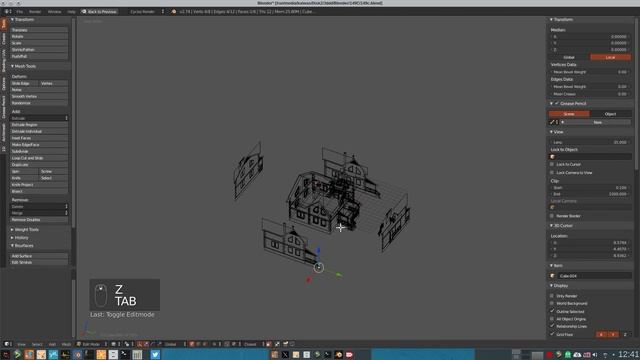The width and height of the screenshot is (640, 360).
Task: Click the editor type icon in 3D header
Action: pos(7,344)
